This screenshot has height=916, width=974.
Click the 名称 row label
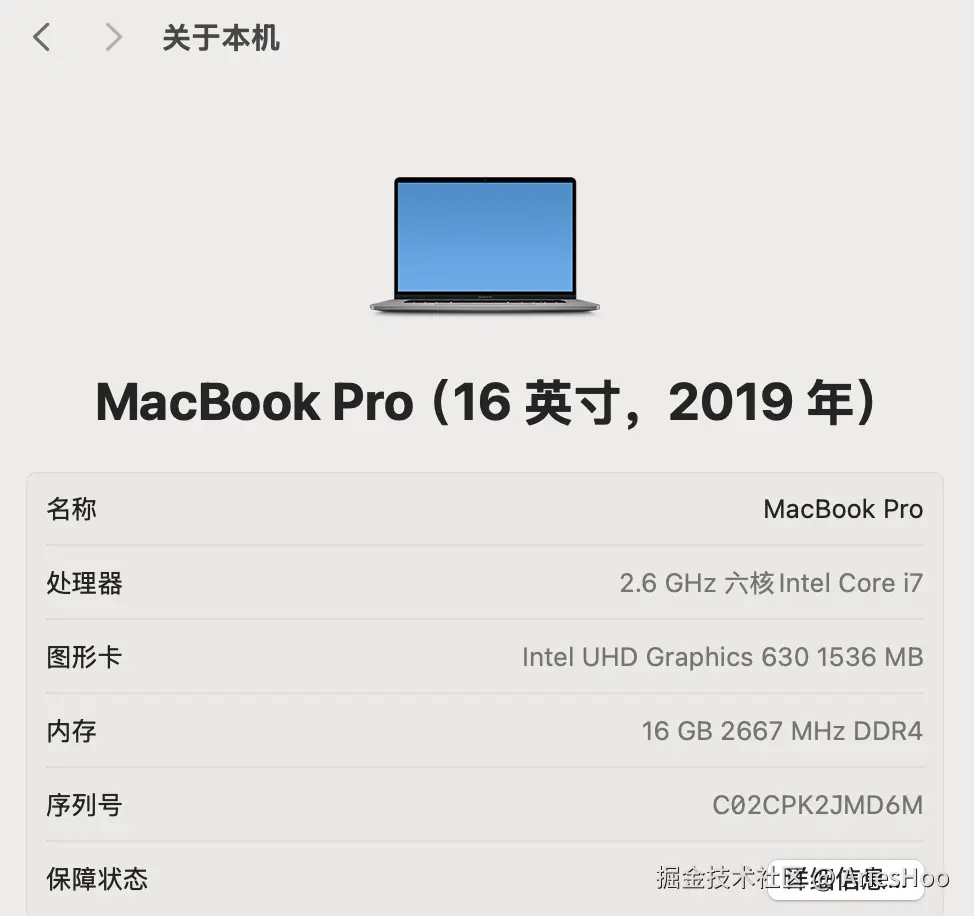click(71, 509)
